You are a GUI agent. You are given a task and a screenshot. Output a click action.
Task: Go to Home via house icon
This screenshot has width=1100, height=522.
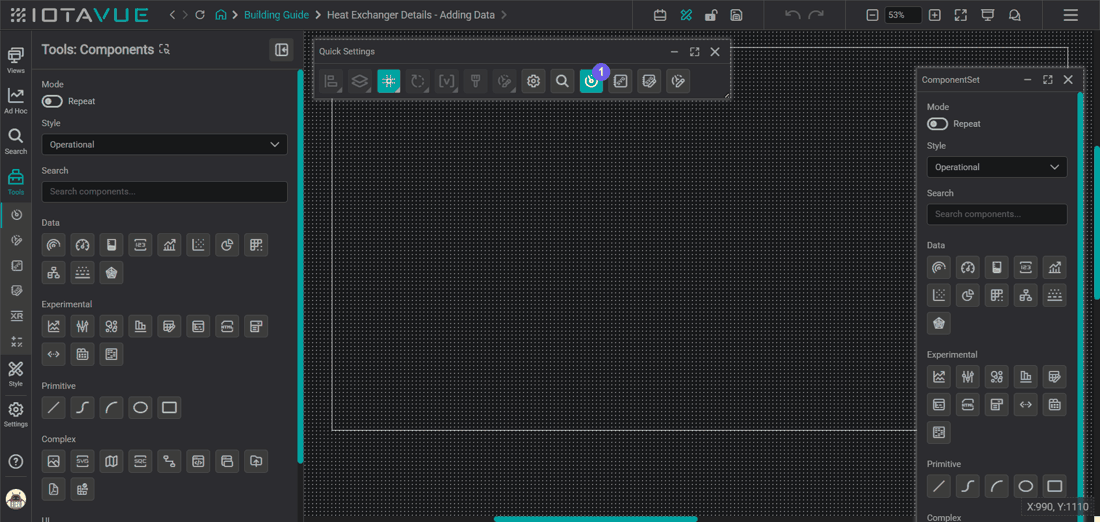pos(221,15)
